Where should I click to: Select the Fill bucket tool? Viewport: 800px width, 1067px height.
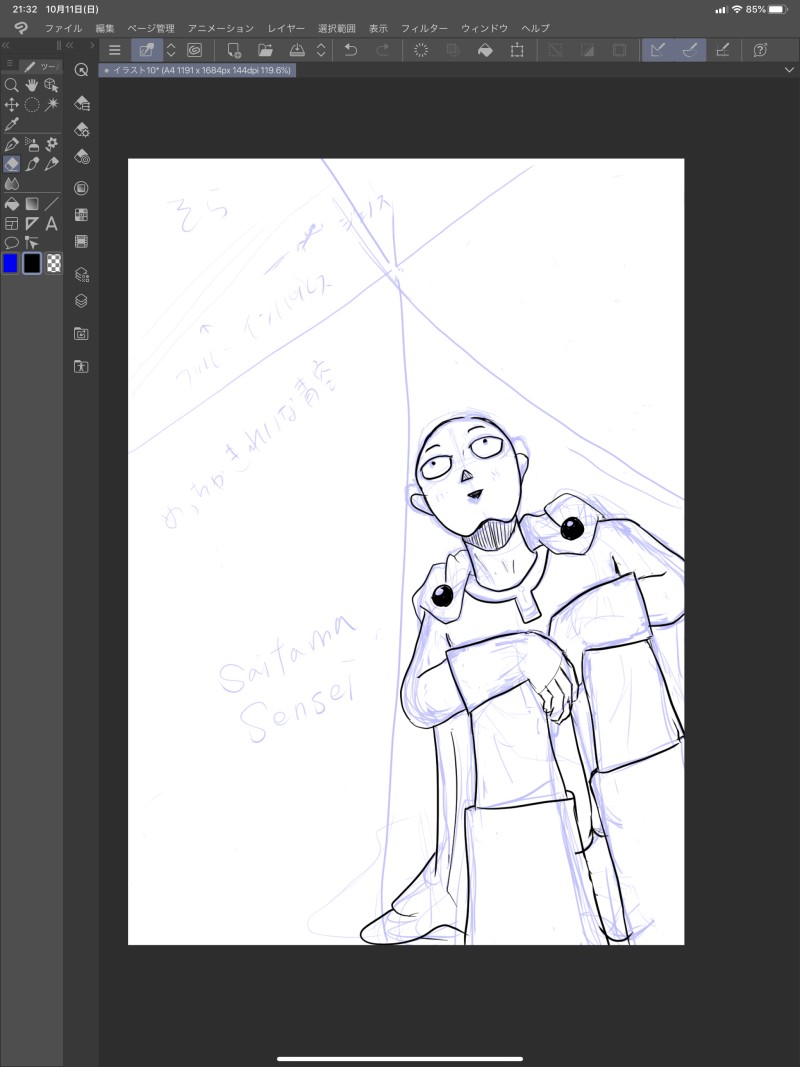(12, 203)
